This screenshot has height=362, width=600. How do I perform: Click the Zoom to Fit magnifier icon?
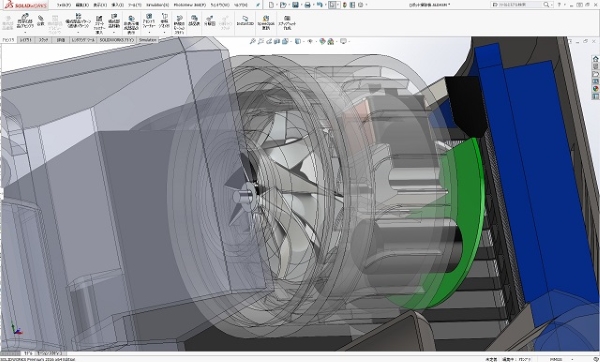(x=253, y=41)
